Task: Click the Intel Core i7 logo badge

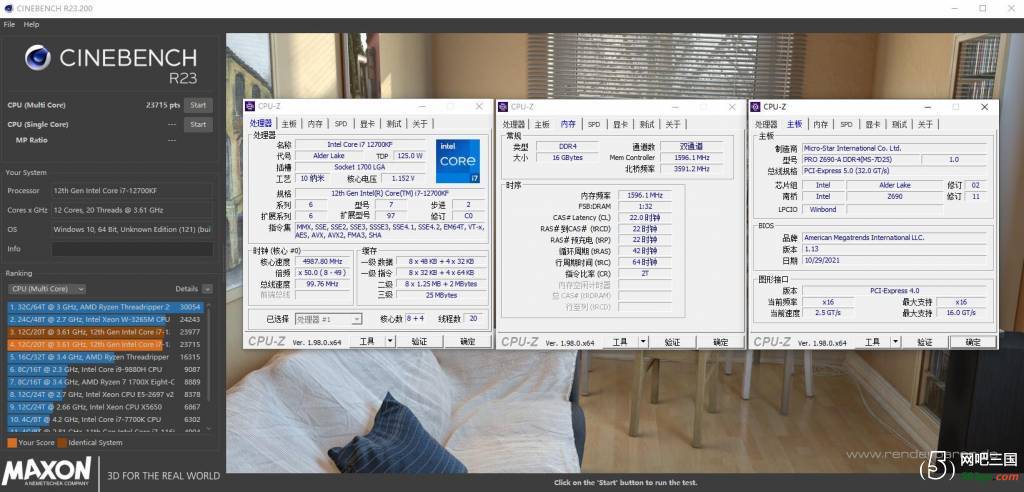Action: pyautogui.click(x=458, y=161)
